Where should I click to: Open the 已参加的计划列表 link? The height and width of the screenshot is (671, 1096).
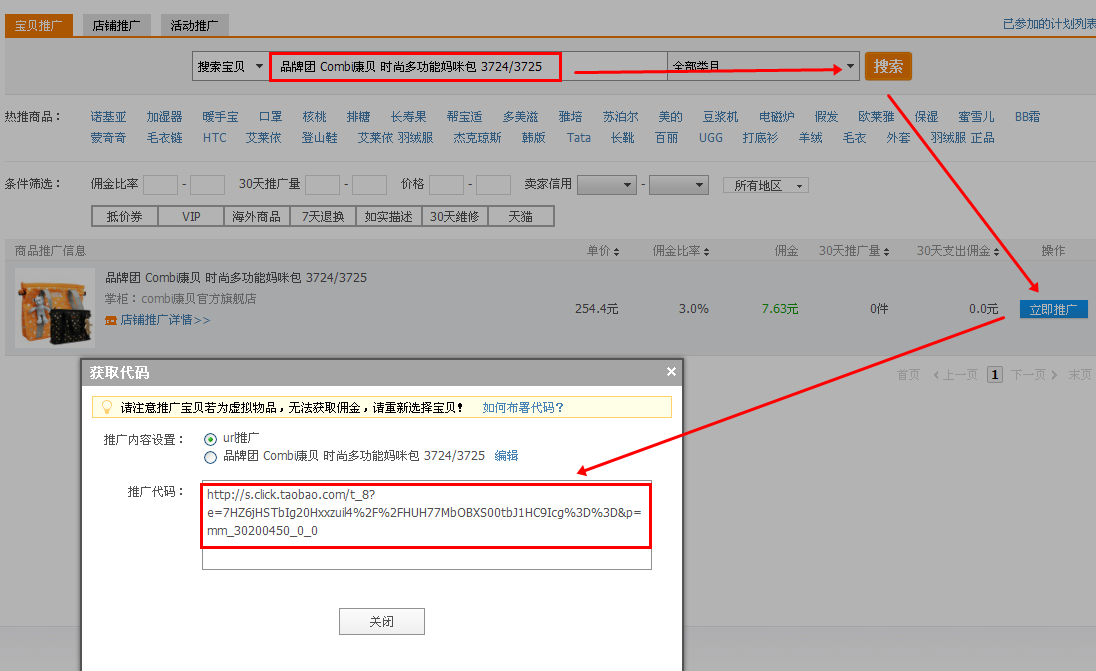[1049, 24]
